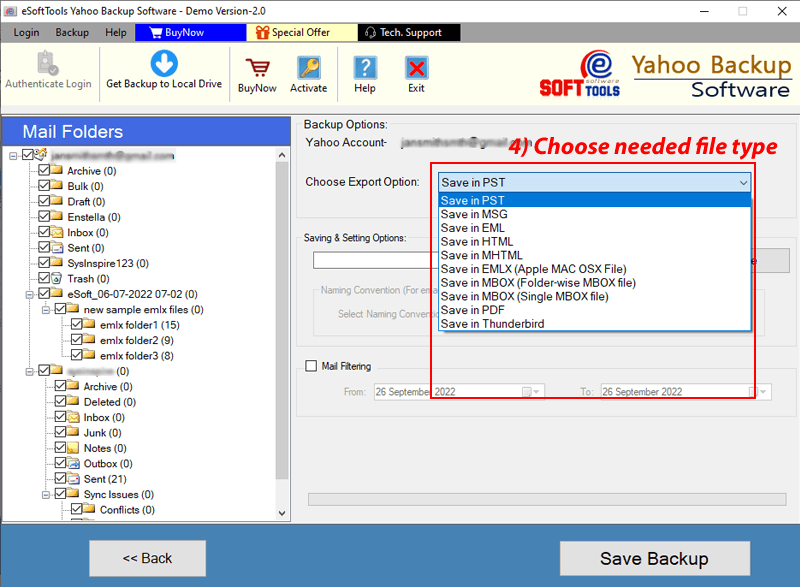Image resolution: width=800 pixels, height=587 pixels.
Task: Open the Login menu
Action: [26, 32]
